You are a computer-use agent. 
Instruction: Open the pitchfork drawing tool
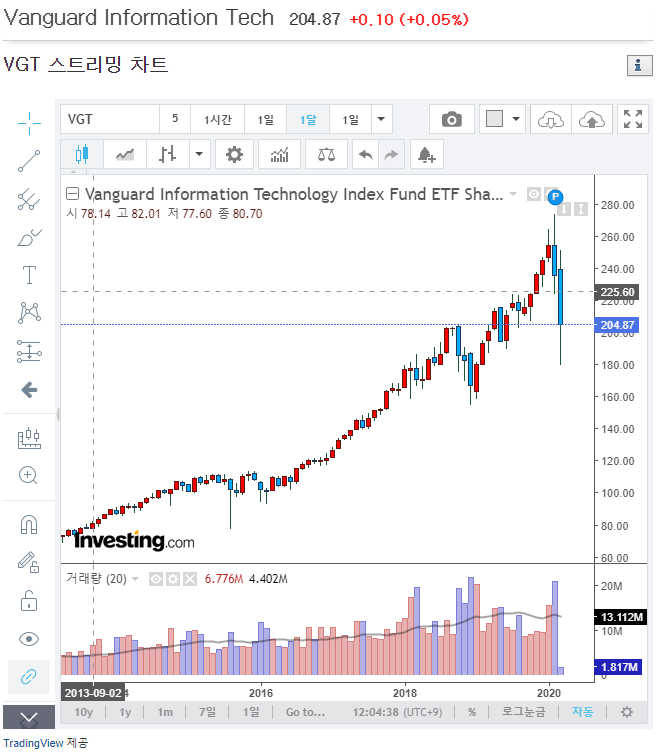(x=29, y=199)
